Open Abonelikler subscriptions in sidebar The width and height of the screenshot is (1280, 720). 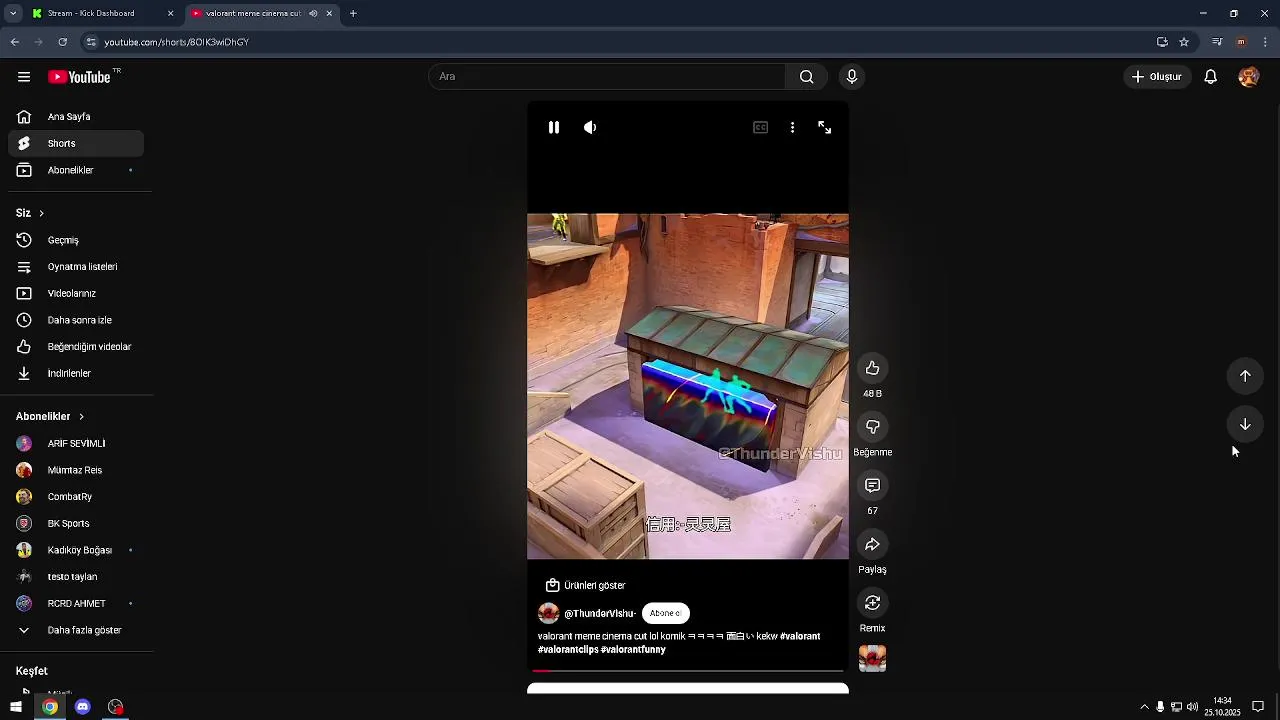[x=76, y=170]
